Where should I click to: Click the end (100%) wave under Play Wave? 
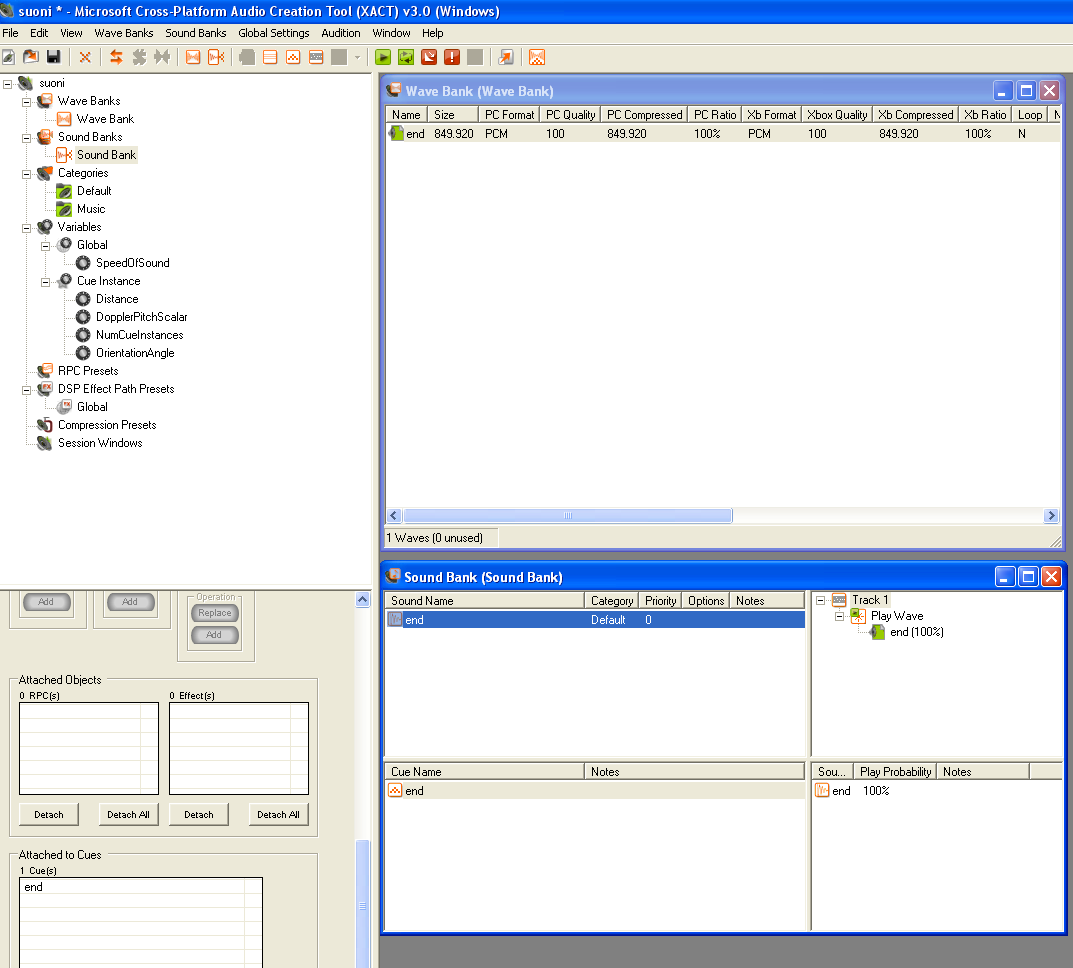916,632
